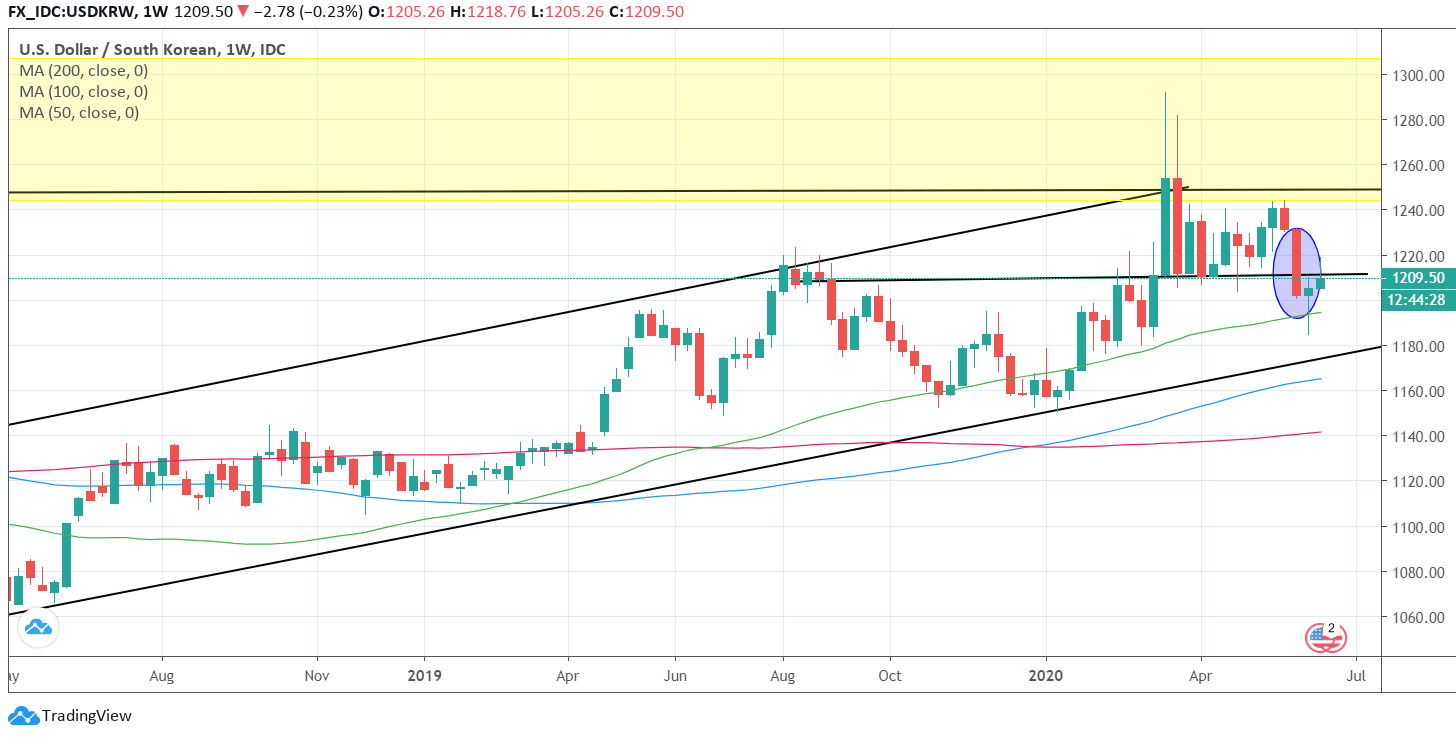Click the 2020 label on time axis
Screen dimensions: 1456x738
pos(1046,675)
